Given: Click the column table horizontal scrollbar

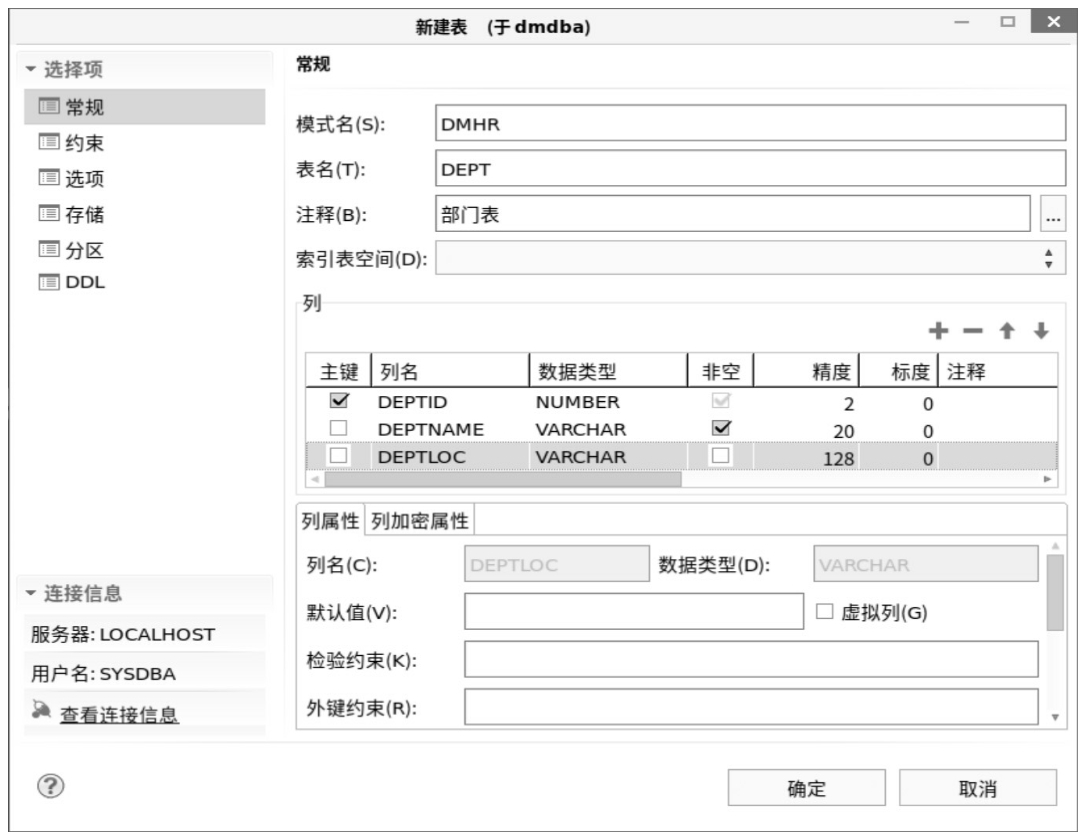Looking at the screenshot, I should [500, 479].
